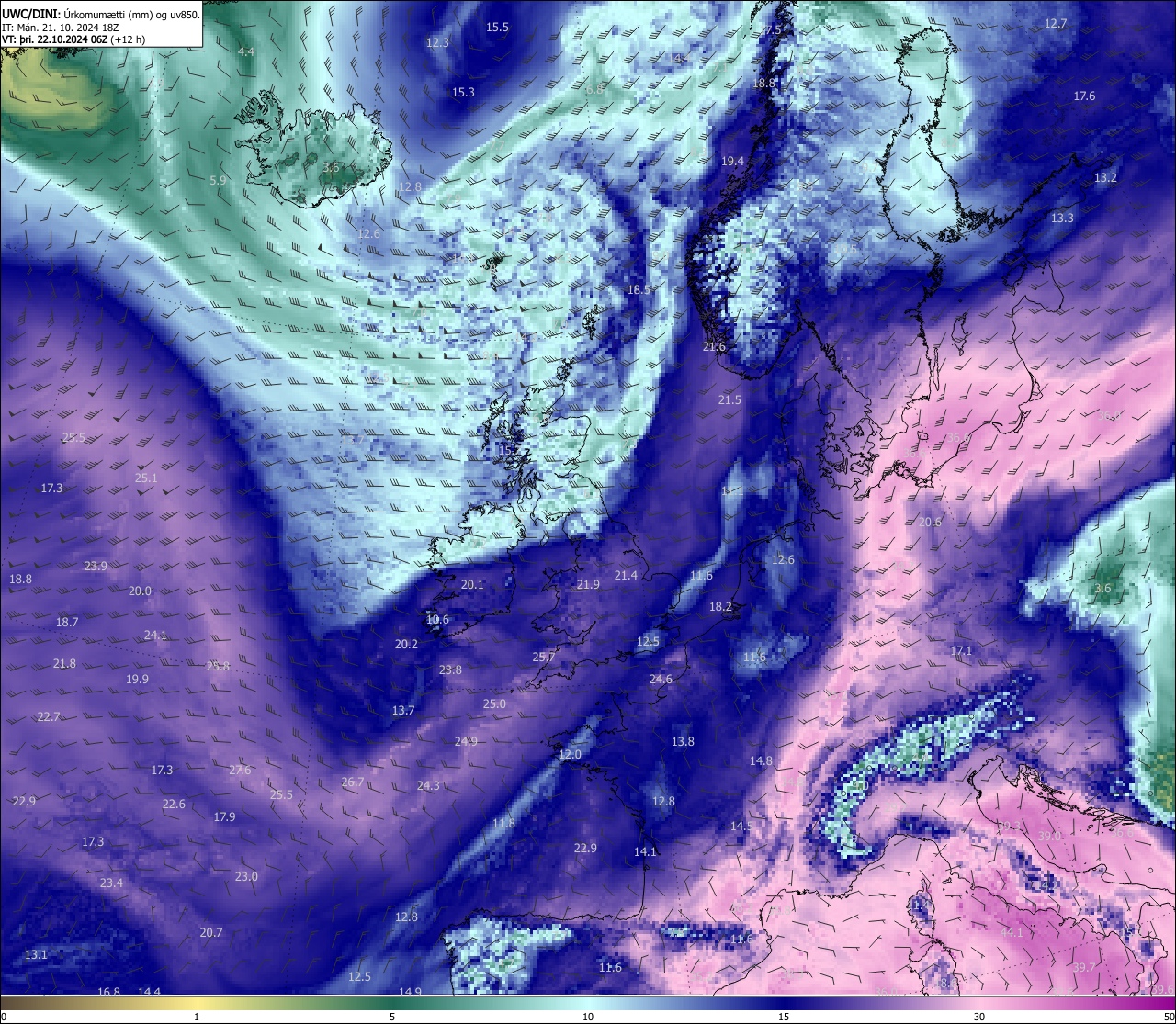Click the 25.0 value label

[x=494, y=703]
